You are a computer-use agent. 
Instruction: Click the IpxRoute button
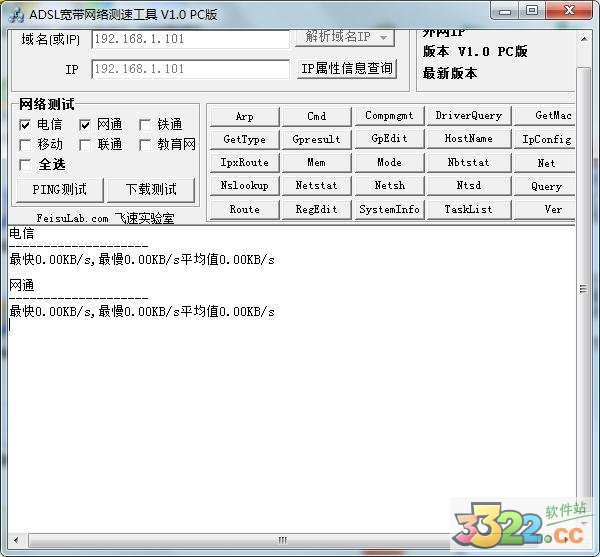[245, 163]
